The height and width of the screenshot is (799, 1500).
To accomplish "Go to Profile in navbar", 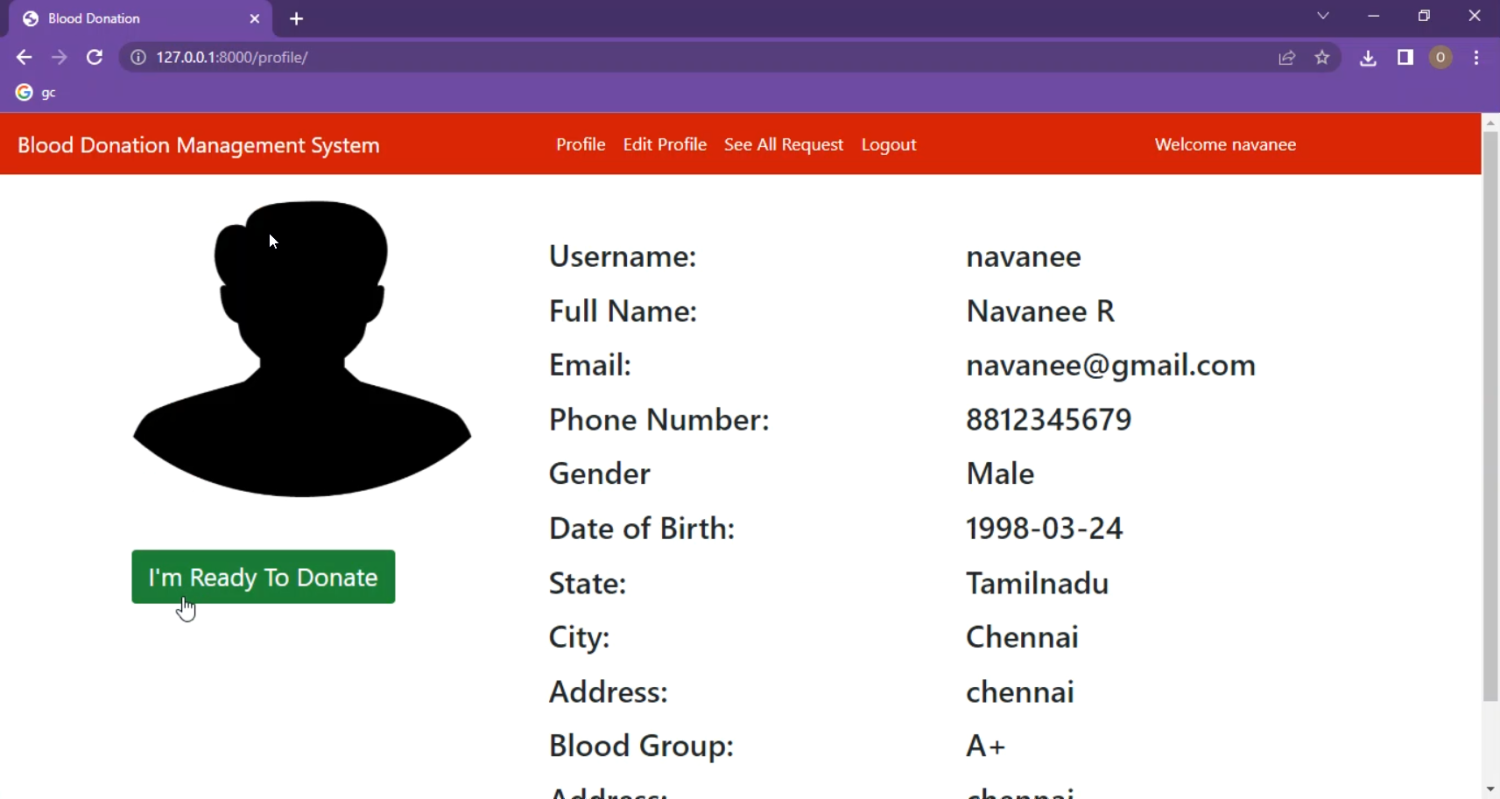I will 580,145.
